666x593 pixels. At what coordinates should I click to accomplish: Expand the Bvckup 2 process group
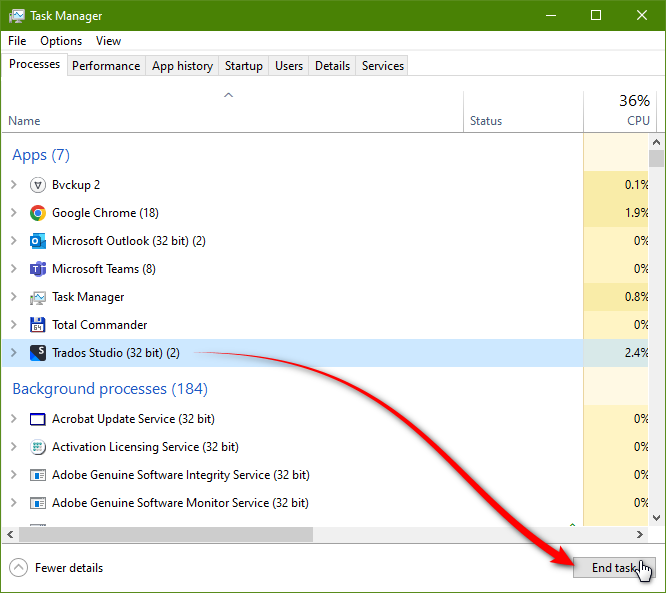14,185
